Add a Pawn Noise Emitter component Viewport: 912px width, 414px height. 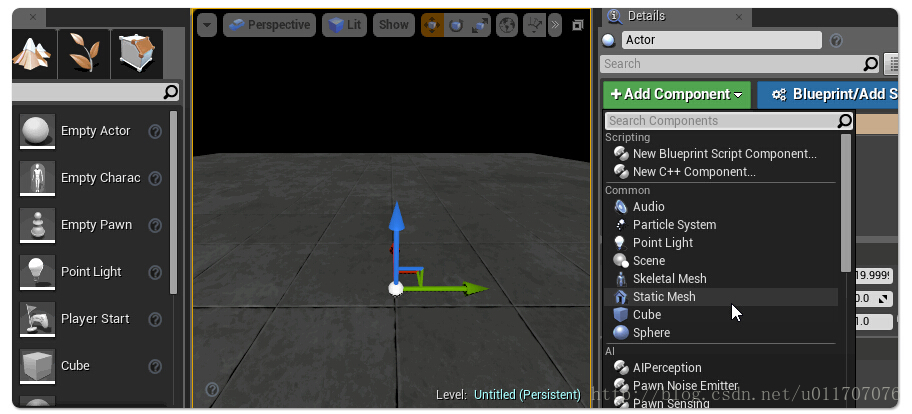685,386
